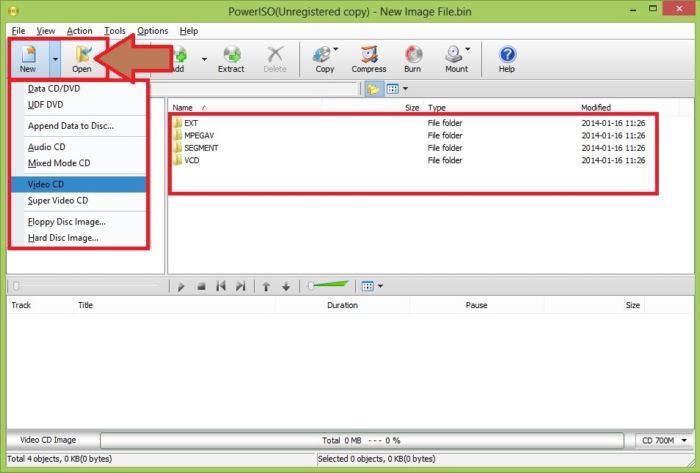Select Mixed Mode CD option
The width and height of the screenshot is (700, 473).
[x=79, y=163]
